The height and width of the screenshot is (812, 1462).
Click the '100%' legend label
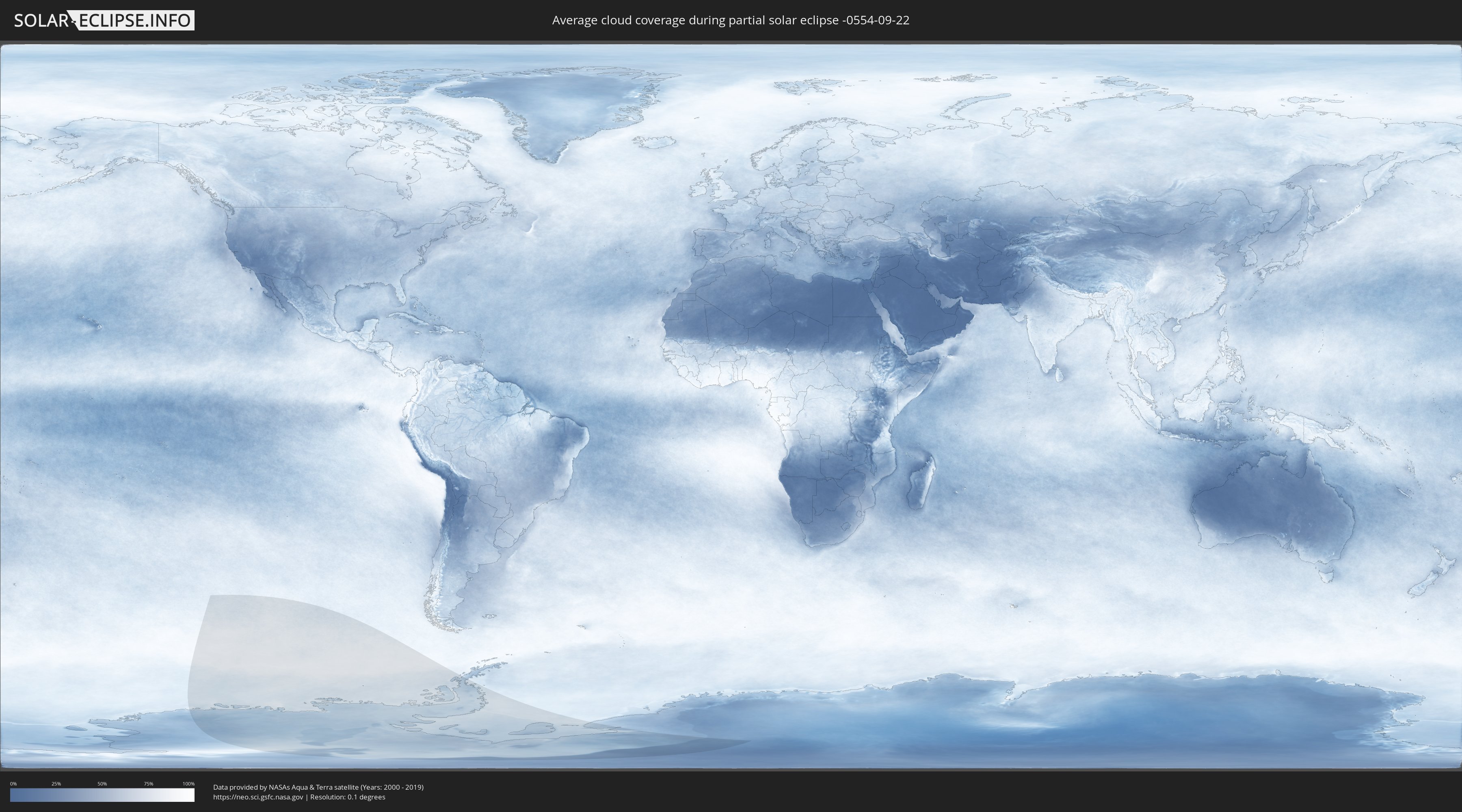(188, 784)
